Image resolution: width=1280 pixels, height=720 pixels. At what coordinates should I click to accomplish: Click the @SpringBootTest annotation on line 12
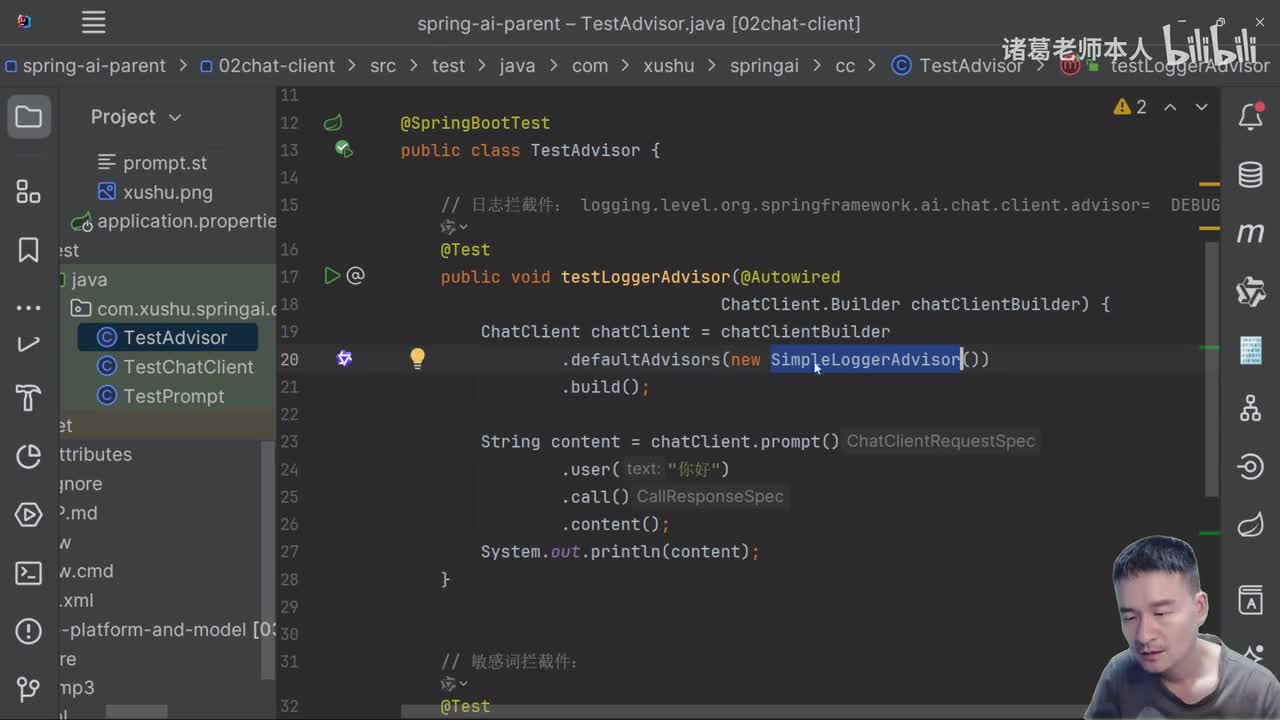[475, 123]
